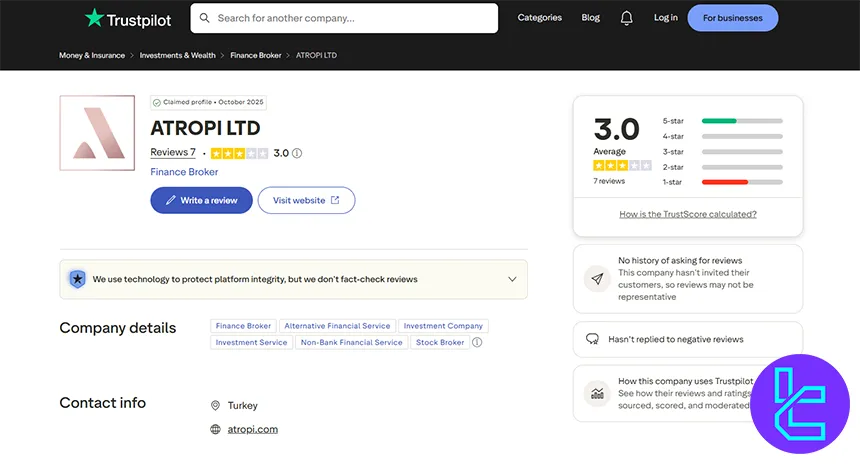Filter reviews by the 1-star bar
The height and width of the screenshot is (464, 860).
click(x=722, y=182)
